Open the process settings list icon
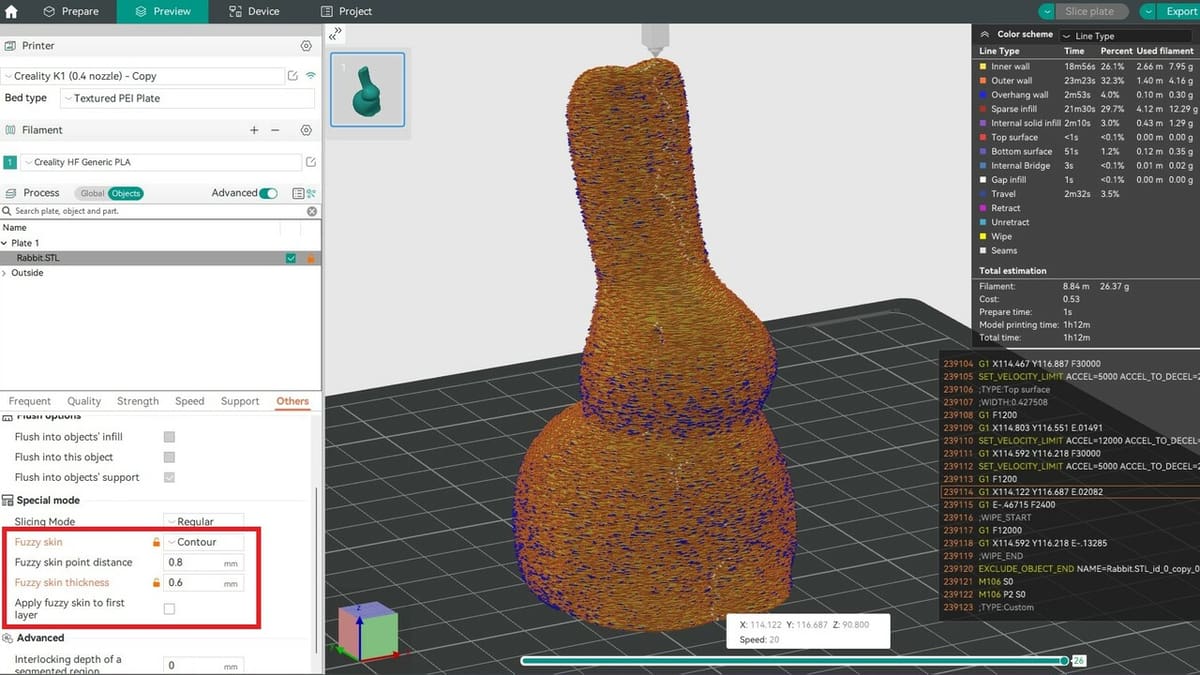The height and width of the screenshot is (675, 1200). point(297,193)
